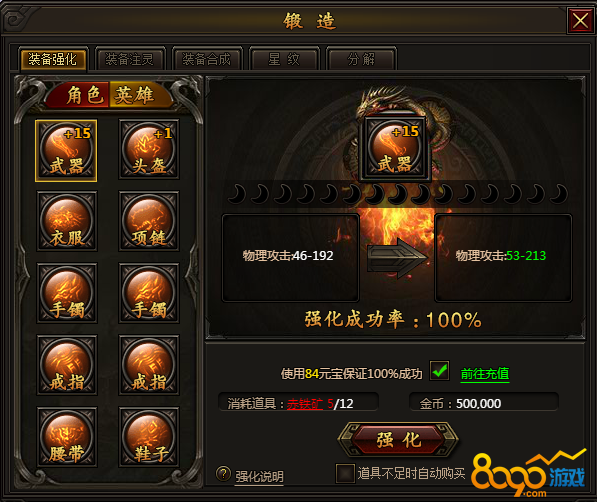Uncheck the 84元宝 guarantee success checkbox
This screenshot has height=502, width=597.
[440, 371]
